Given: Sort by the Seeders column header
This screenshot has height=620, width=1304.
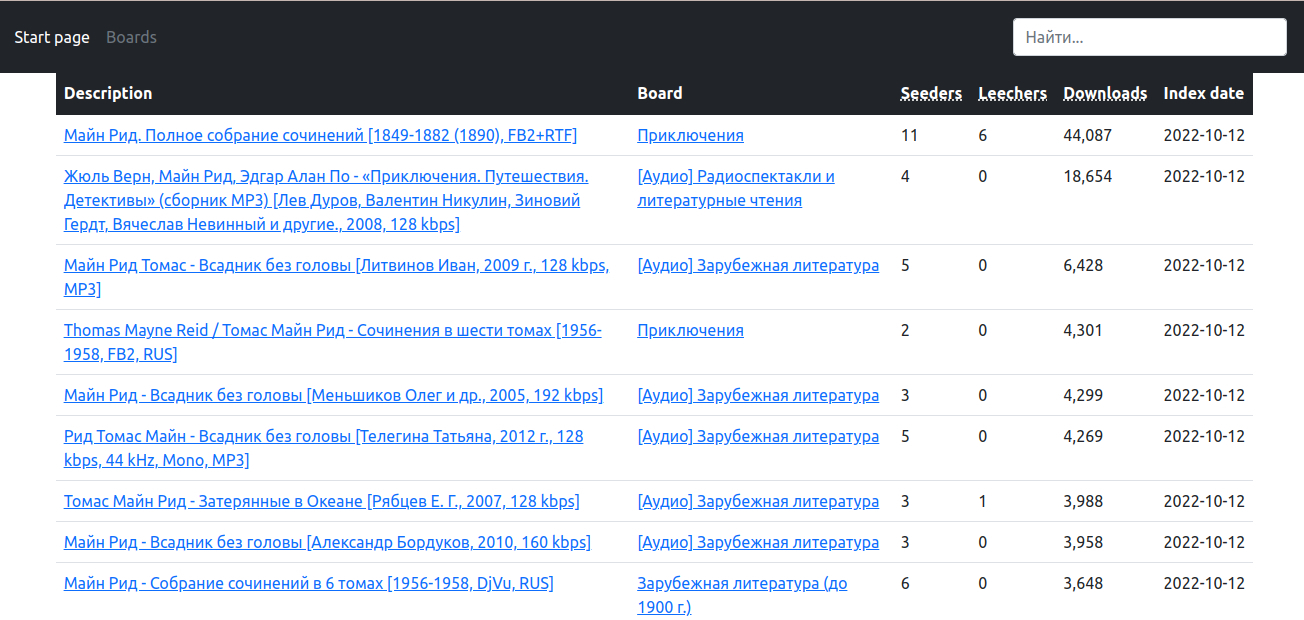Looking at the screenshot, I should tap(931, 93).
